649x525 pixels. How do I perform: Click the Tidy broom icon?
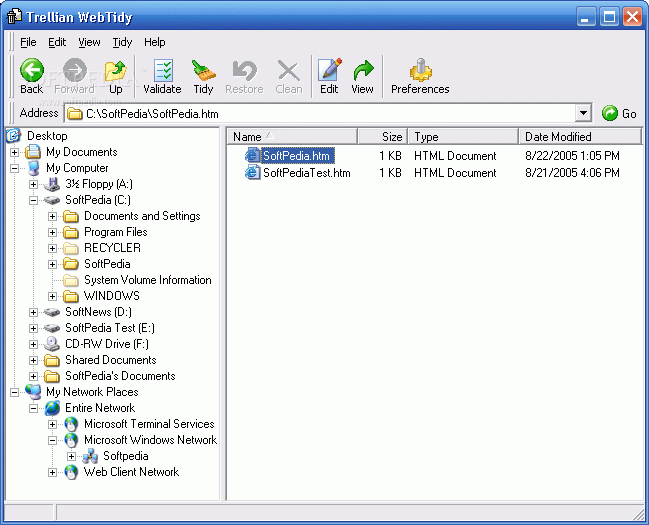pyautogui.click(x=203, y=70)
